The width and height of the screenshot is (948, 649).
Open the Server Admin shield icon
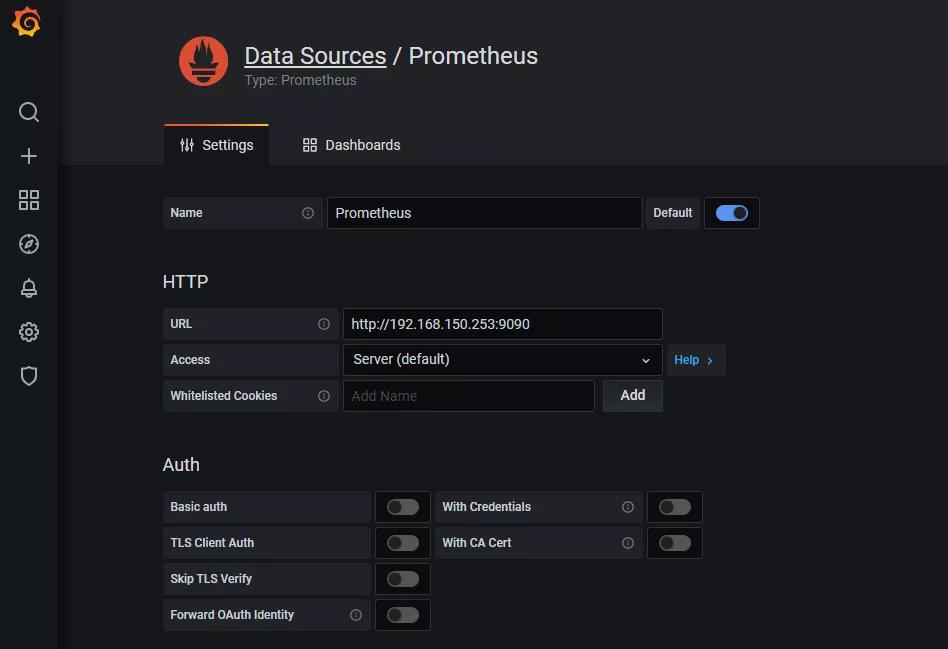28,376
